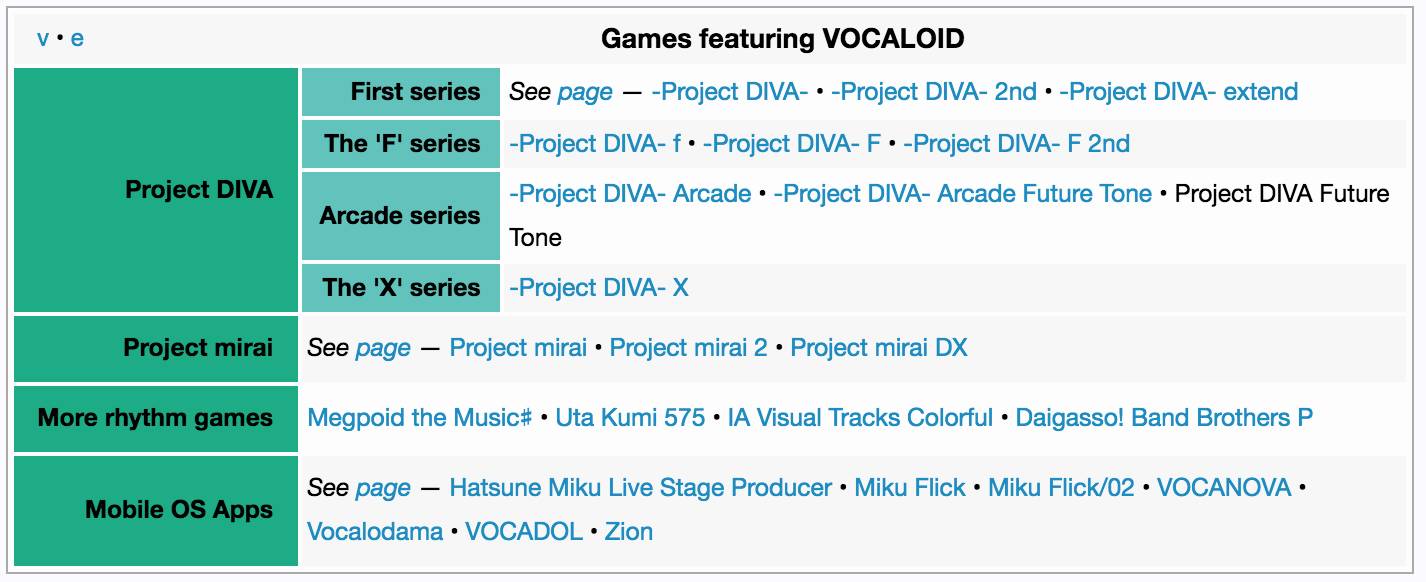Open the Project mirai 2 link

coord(688,347)
